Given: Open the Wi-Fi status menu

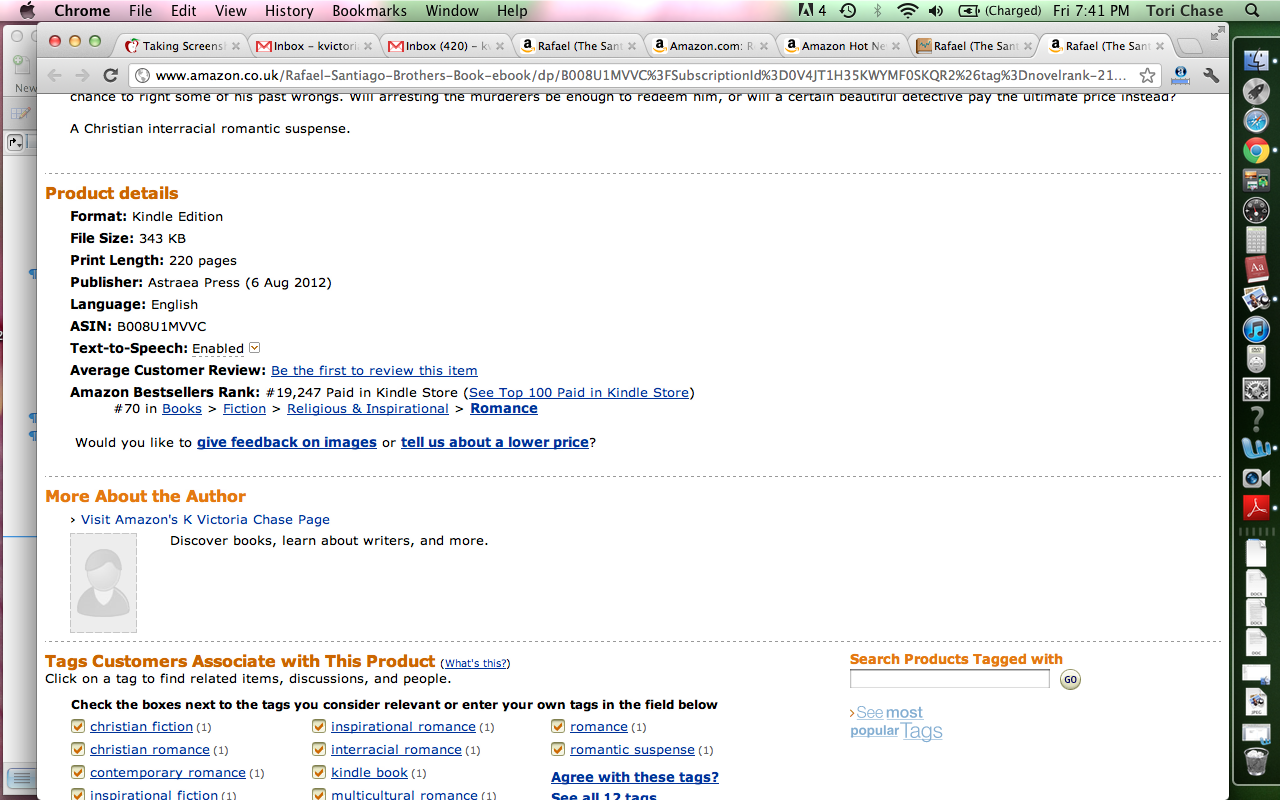Looking at the screenshot, I should tap(907, 11).
